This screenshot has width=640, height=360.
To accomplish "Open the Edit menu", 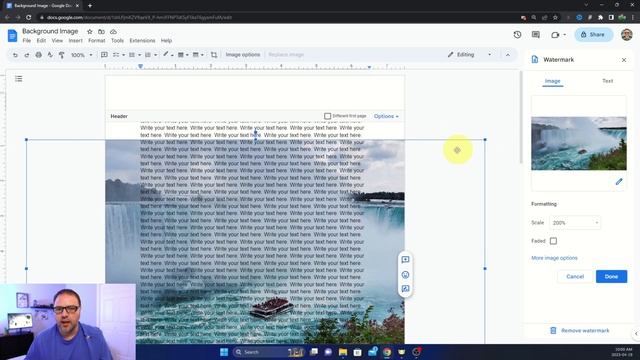I will click(41, 41).
